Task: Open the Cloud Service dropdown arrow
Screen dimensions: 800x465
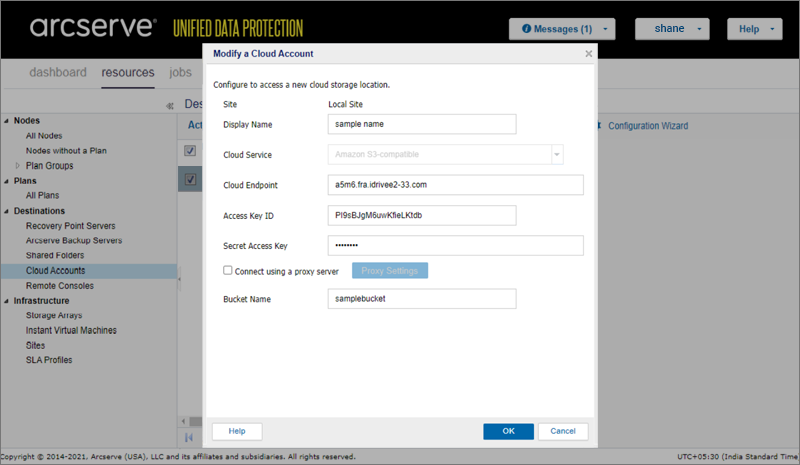Action: point(557,154)
